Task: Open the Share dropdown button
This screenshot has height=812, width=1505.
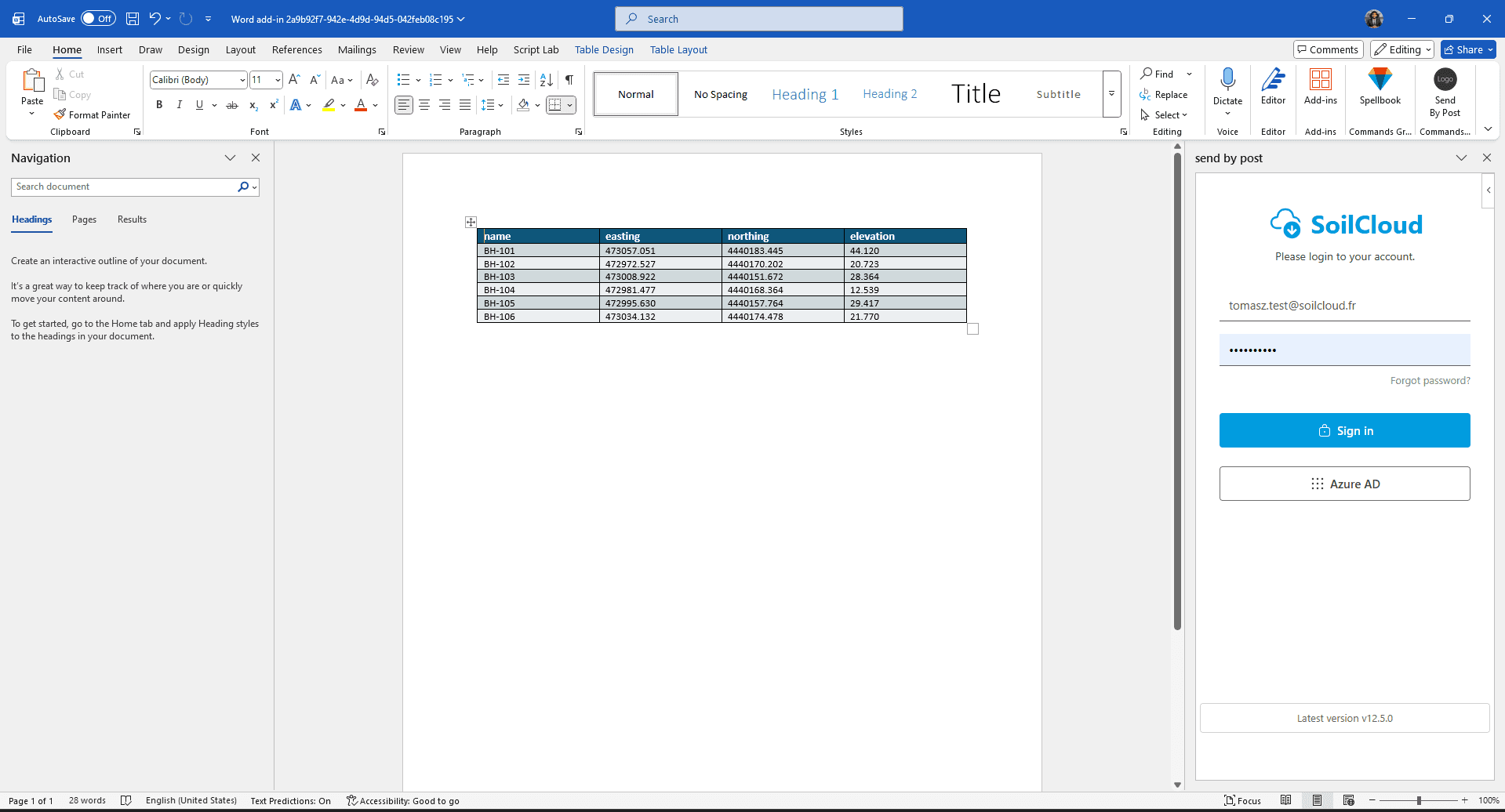Action: [1468, 49]
